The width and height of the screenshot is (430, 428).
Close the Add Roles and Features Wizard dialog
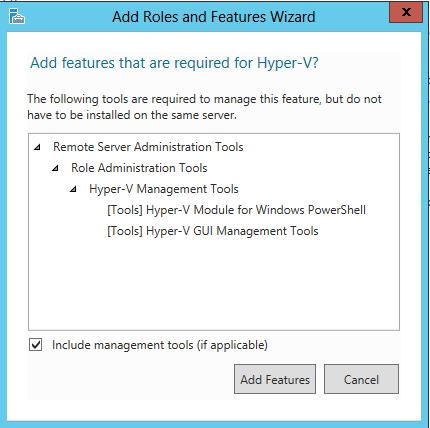pos(406,13)
